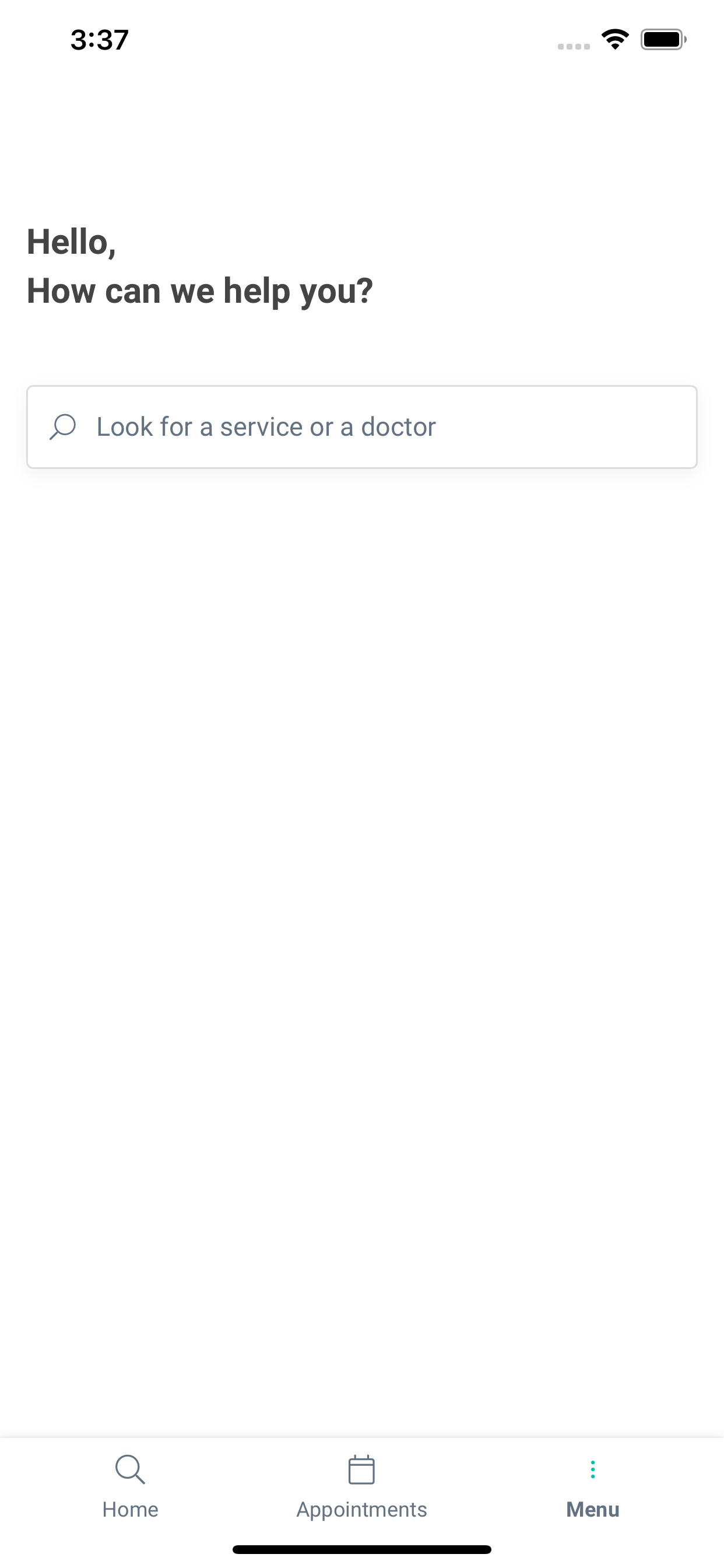Screen dimensions: 724x1568
Task: Tap the cellular signal dots in the status bar
Action: [574, 46]
